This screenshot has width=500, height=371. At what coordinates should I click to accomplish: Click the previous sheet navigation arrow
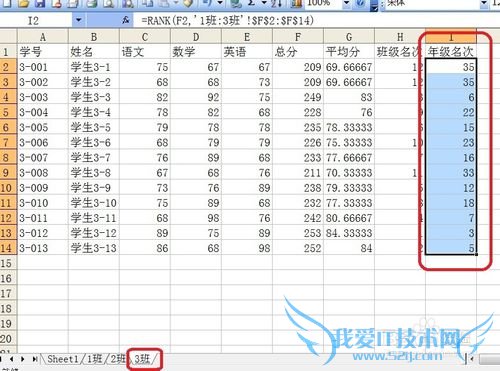coord(12,359)
